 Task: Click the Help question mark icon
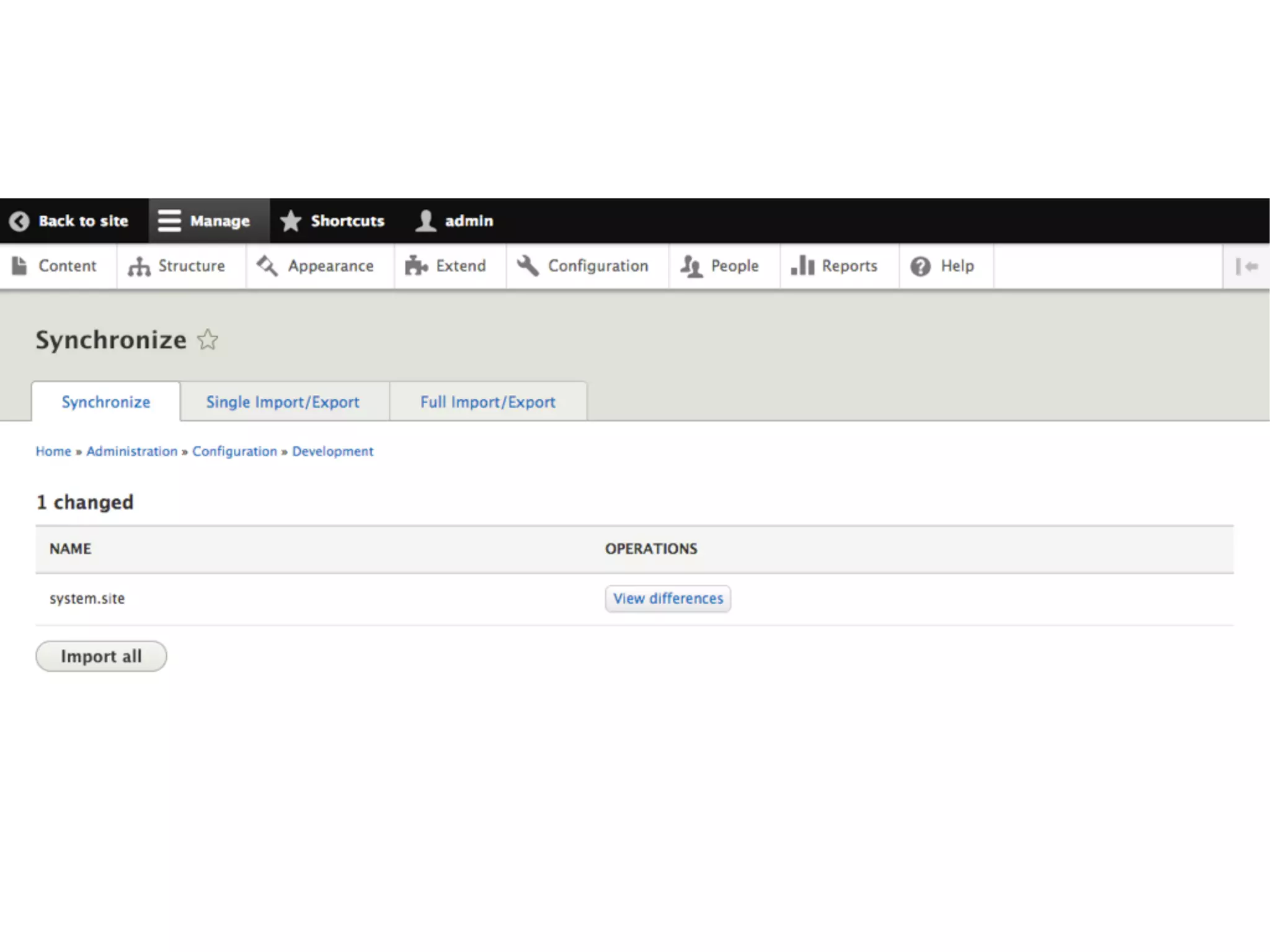tap(920, 267)
